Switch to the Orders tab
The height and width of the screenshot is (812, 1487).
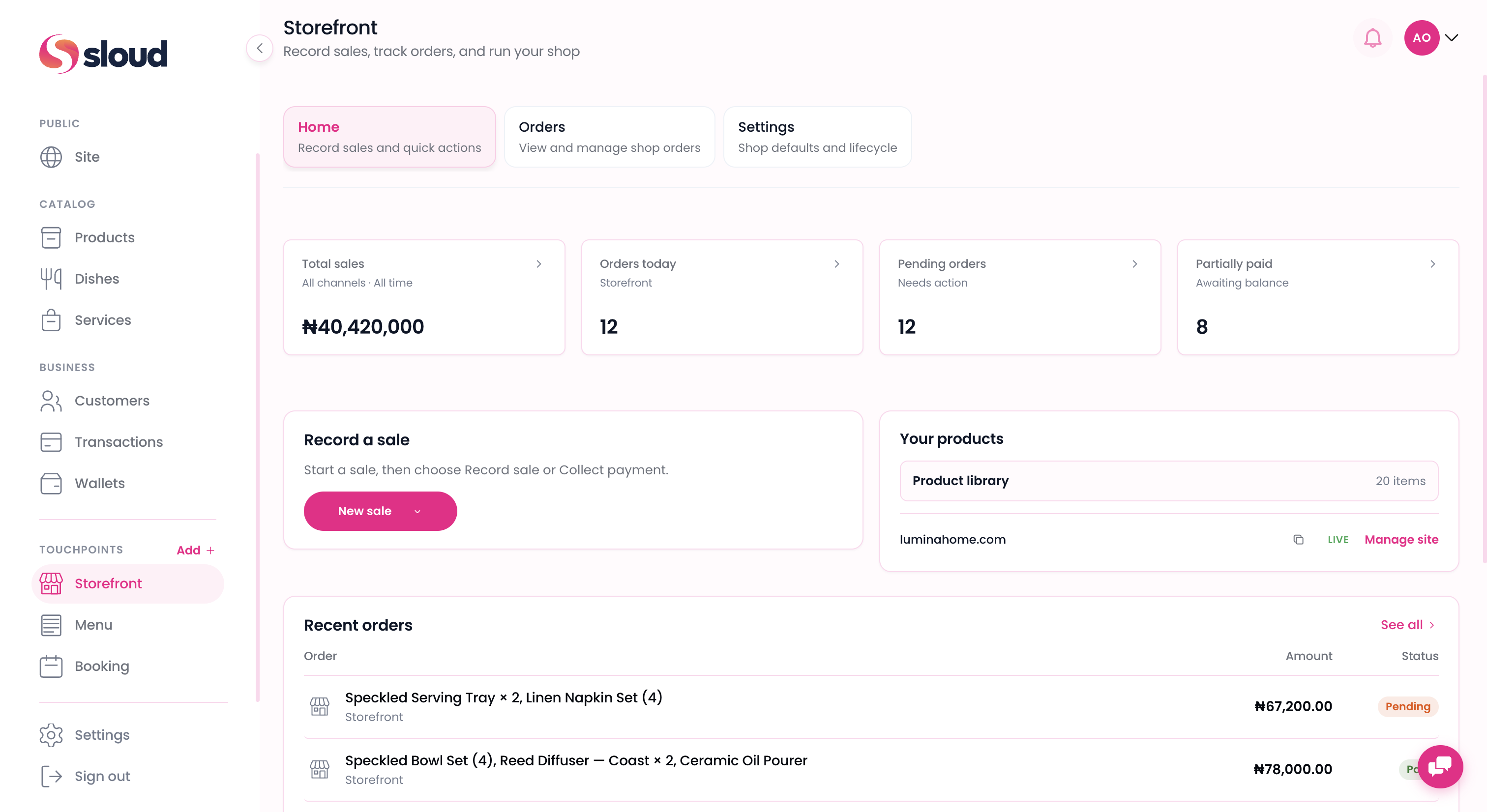point(610,137)
